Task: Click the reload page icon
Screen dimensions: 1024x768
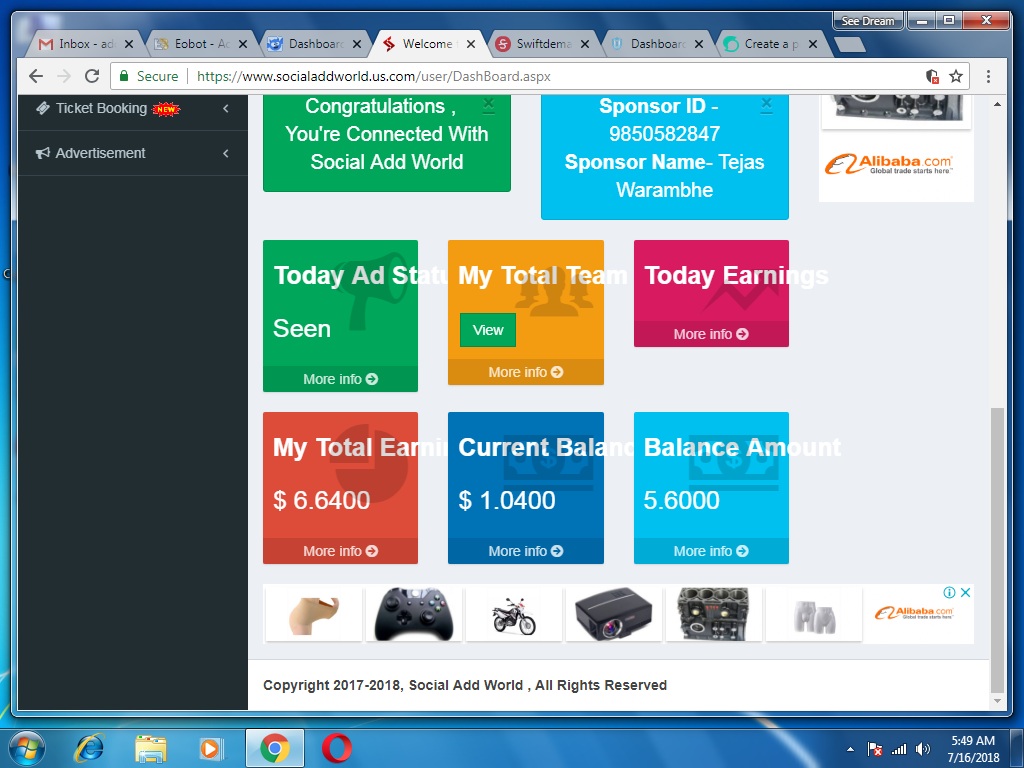Action: [x=92, y=75]
